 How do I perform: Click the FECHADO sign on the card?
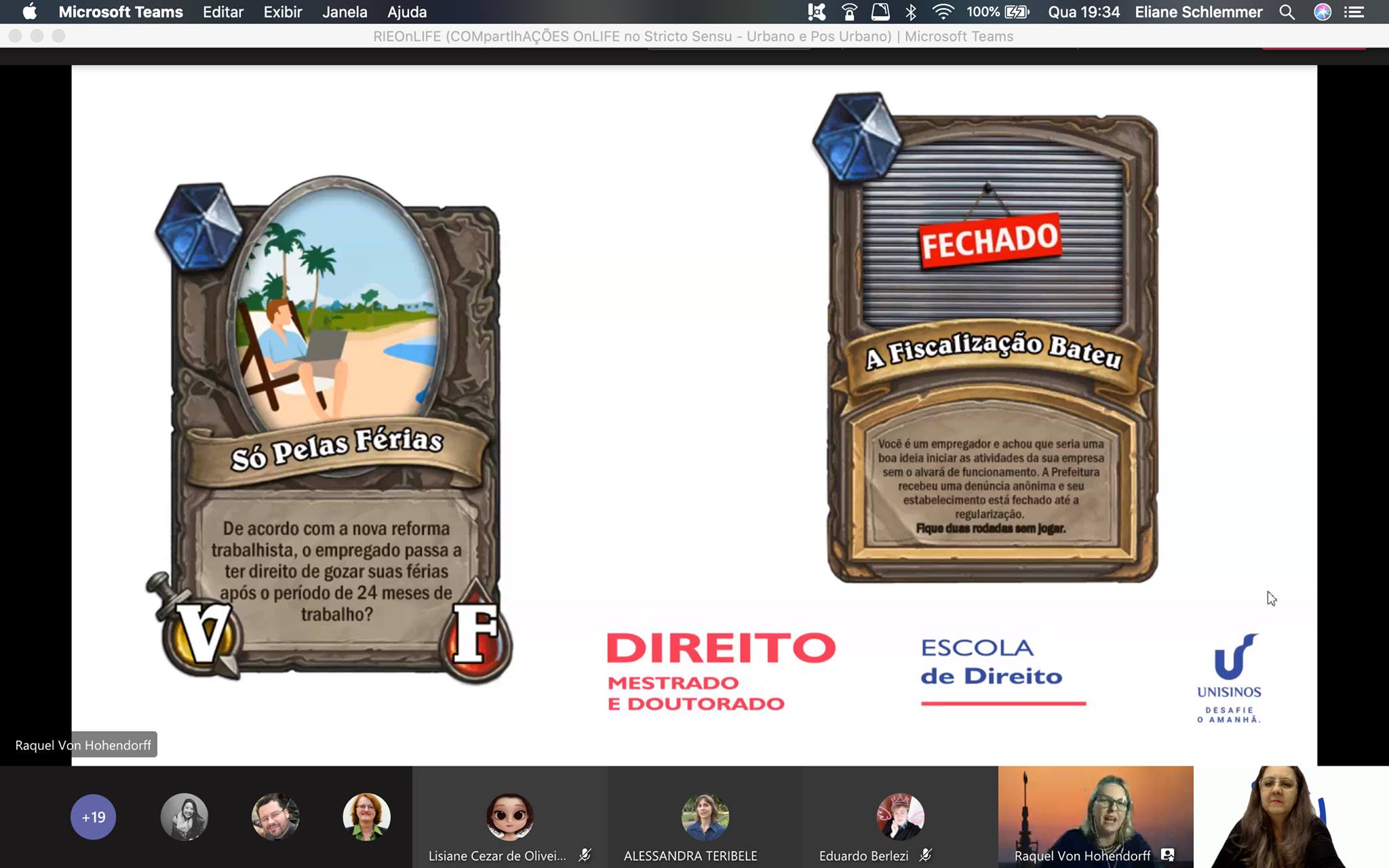pos(990,241)
